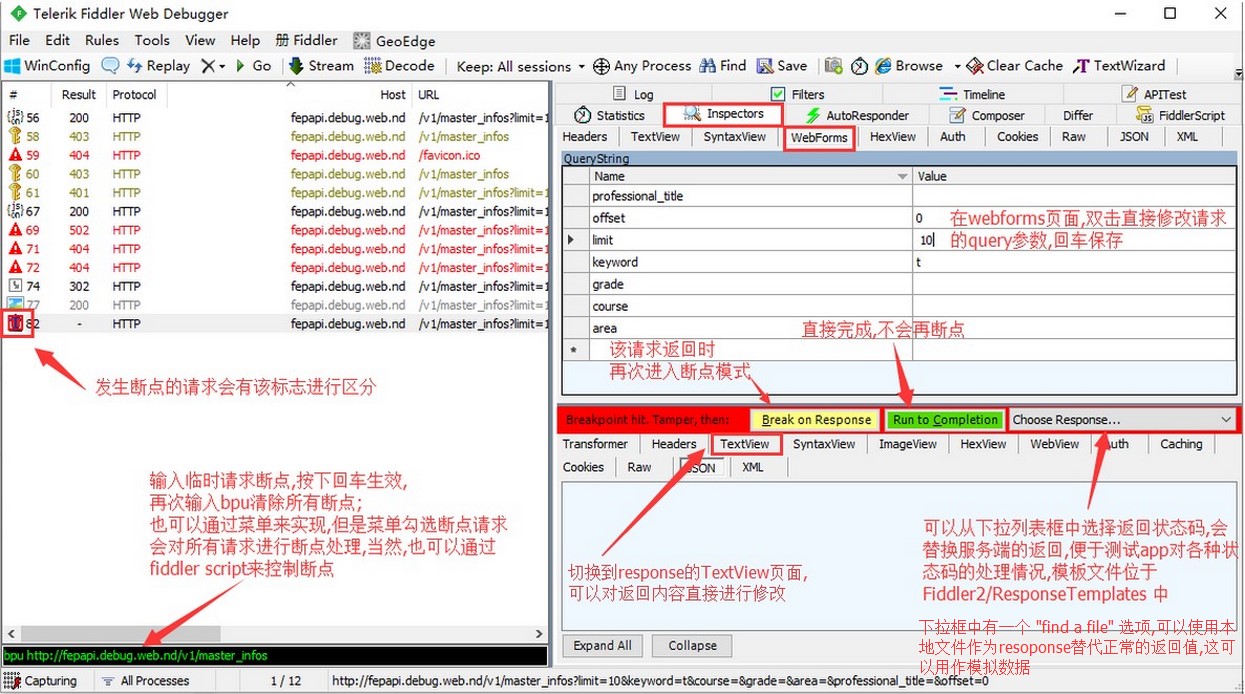This screenshot has height=694, width=1245.
Task: Click the QuickExec command box
Action: pyautogui.click(x=275, y=656)
